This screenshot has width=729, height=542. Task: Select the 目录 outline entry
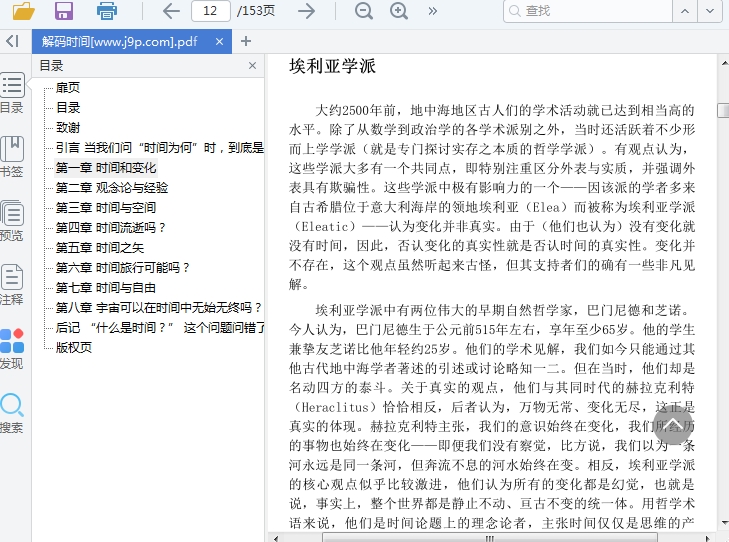tap(68, 107)
